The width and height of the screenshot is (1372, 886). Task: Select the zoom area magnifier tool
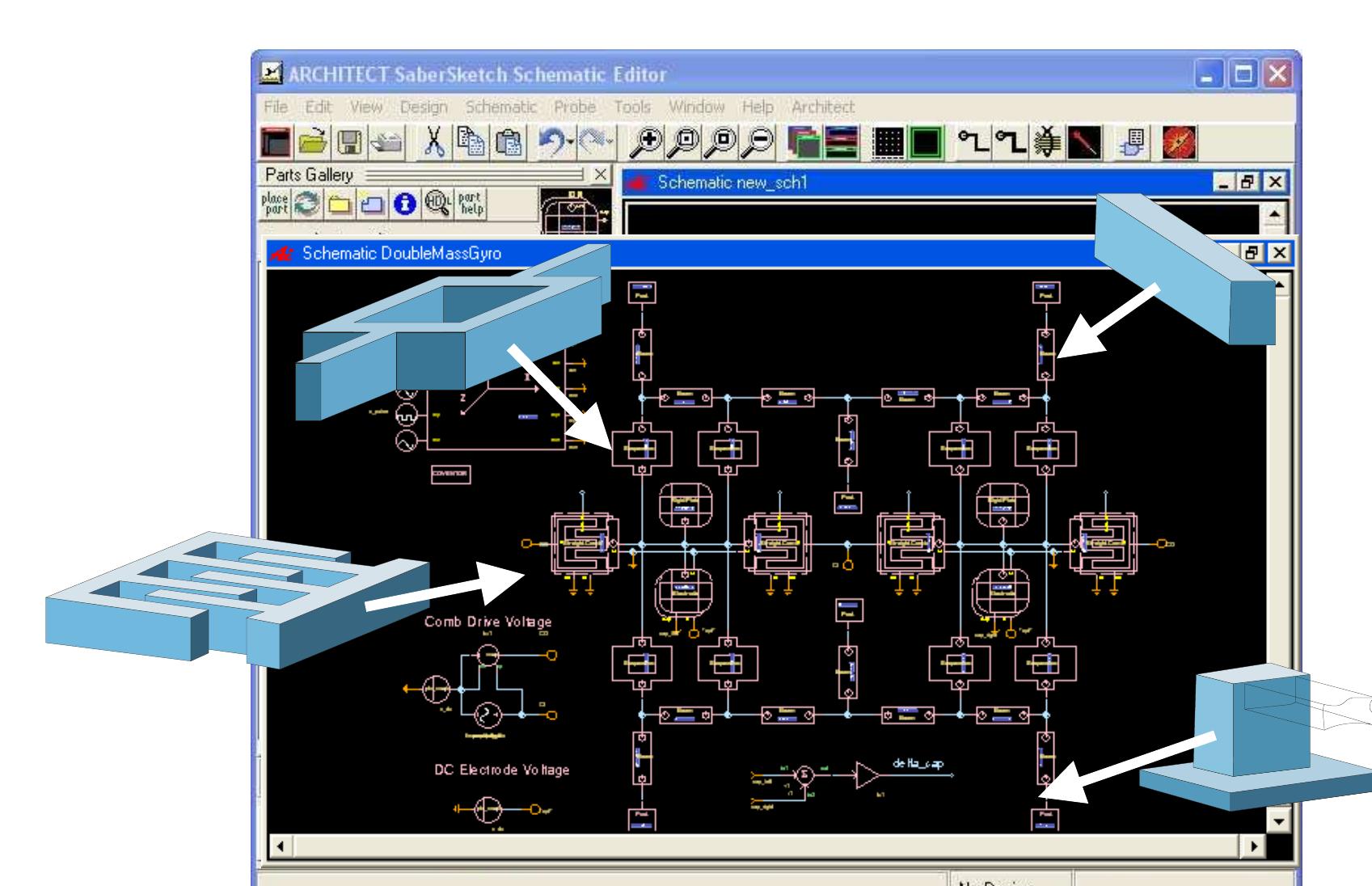point(721,143)
